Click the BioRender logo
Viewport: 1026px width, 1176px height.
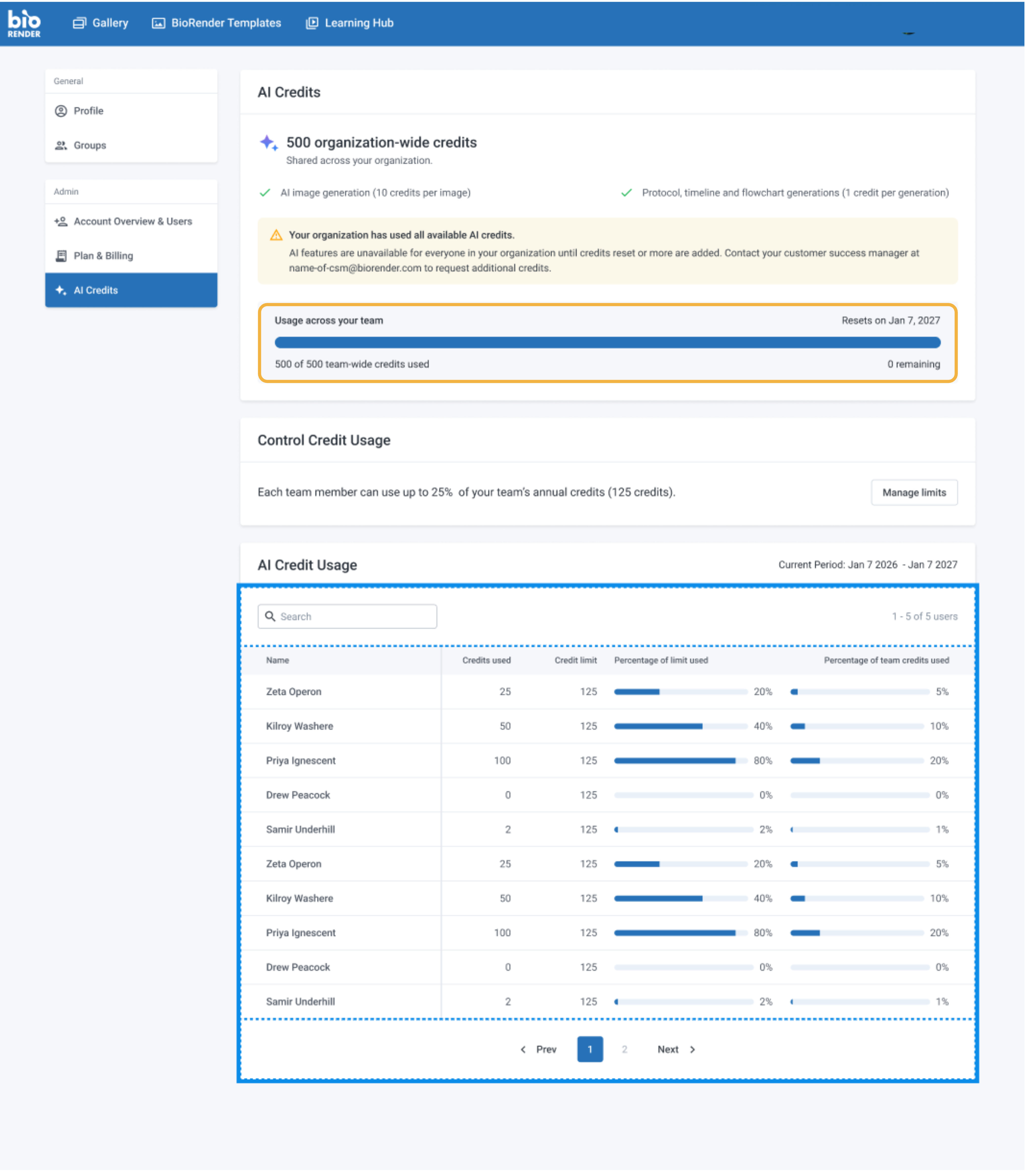(x=24, y=23)
